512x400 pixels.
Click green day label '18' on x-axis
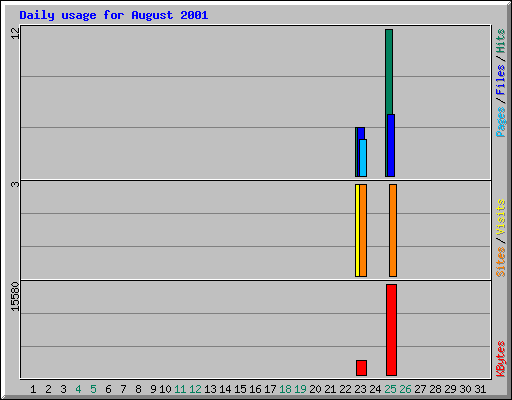[285, 389]
